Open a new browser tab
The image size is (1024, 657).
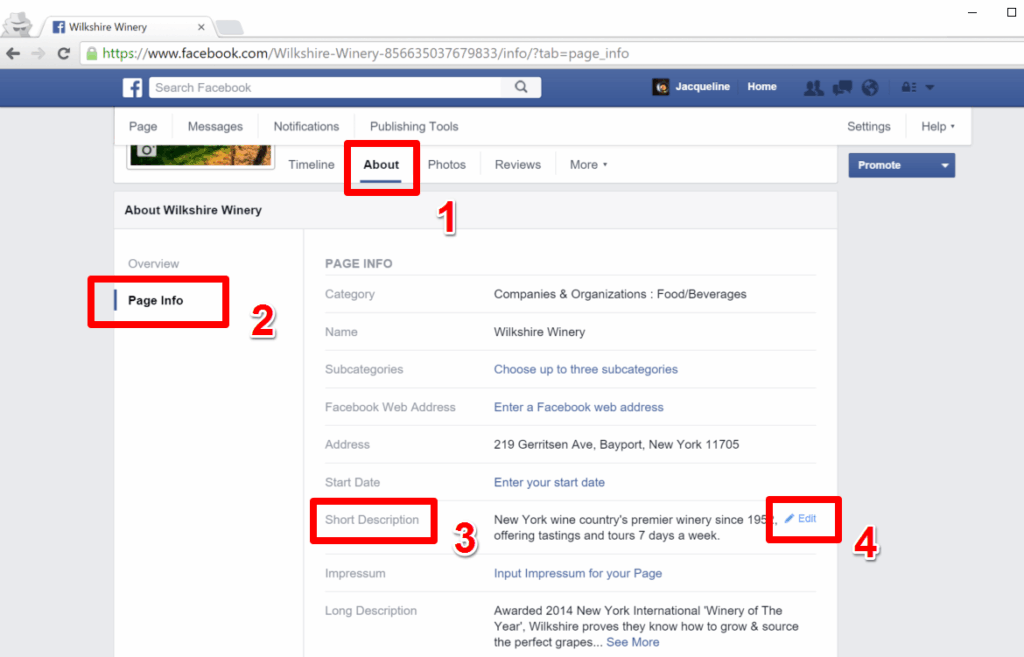tap(229, 27)
